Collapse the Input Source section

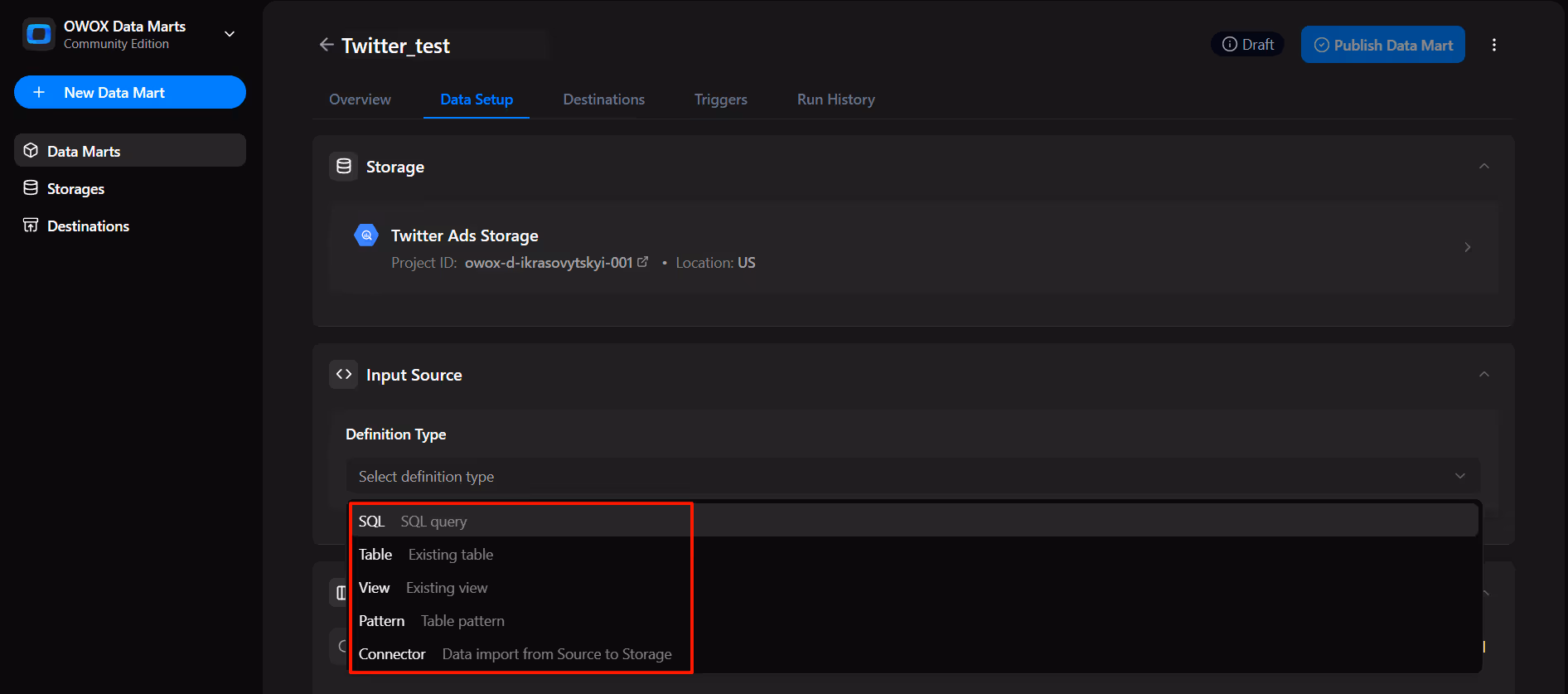(1484, 375)
